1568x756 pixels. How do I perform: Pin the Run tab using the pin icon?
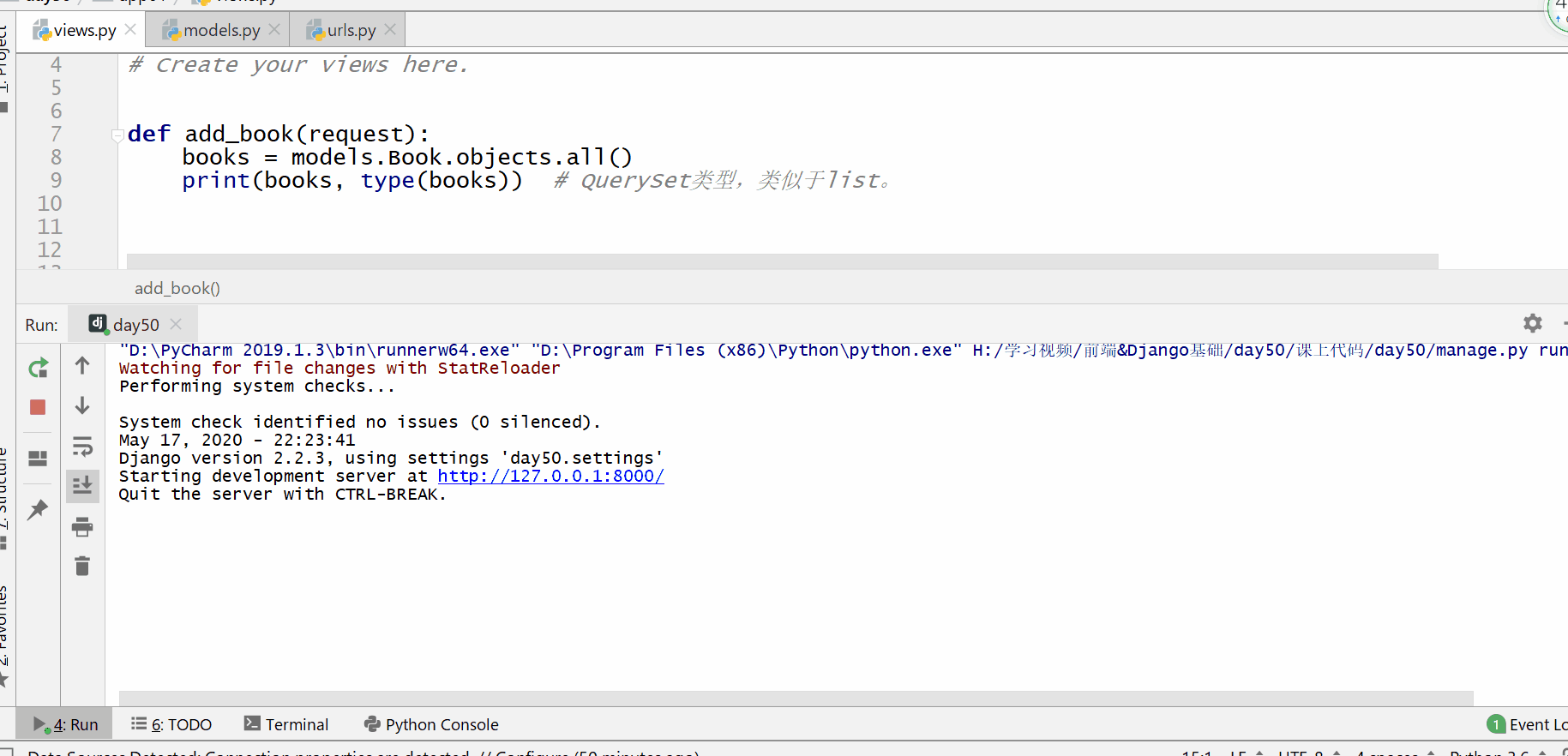(38, 510)
